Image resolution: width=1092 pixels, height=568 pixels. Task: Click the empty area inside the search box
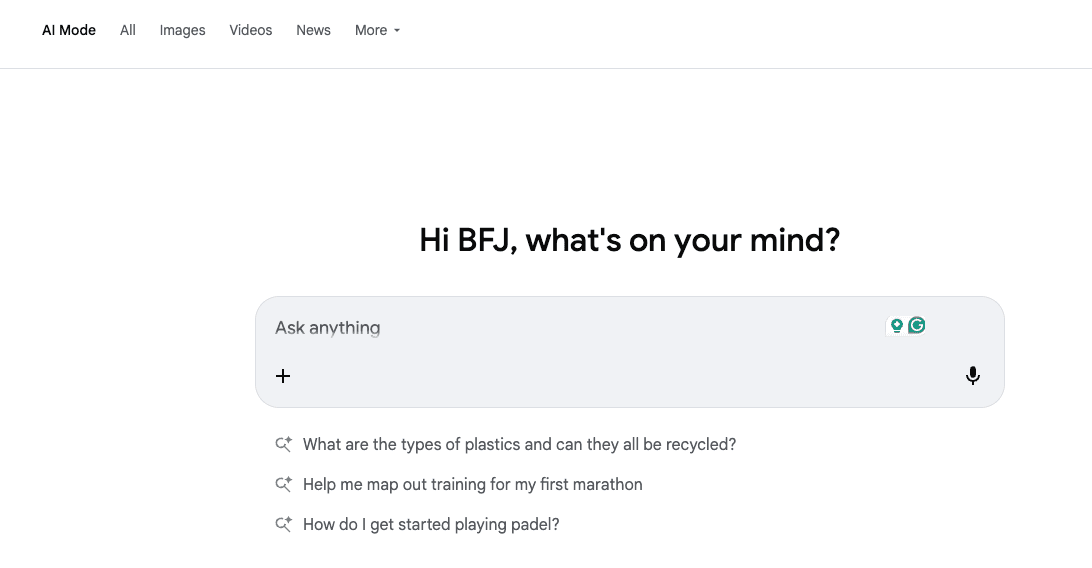[620, 375]
